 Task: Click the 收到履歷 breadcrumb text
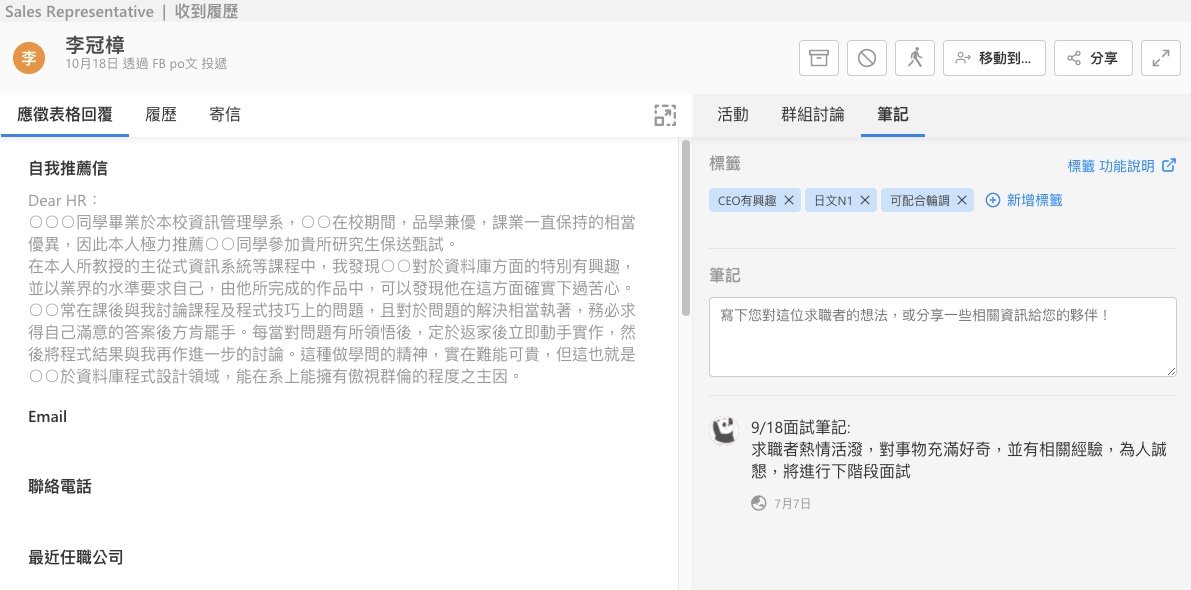point(207,11)
